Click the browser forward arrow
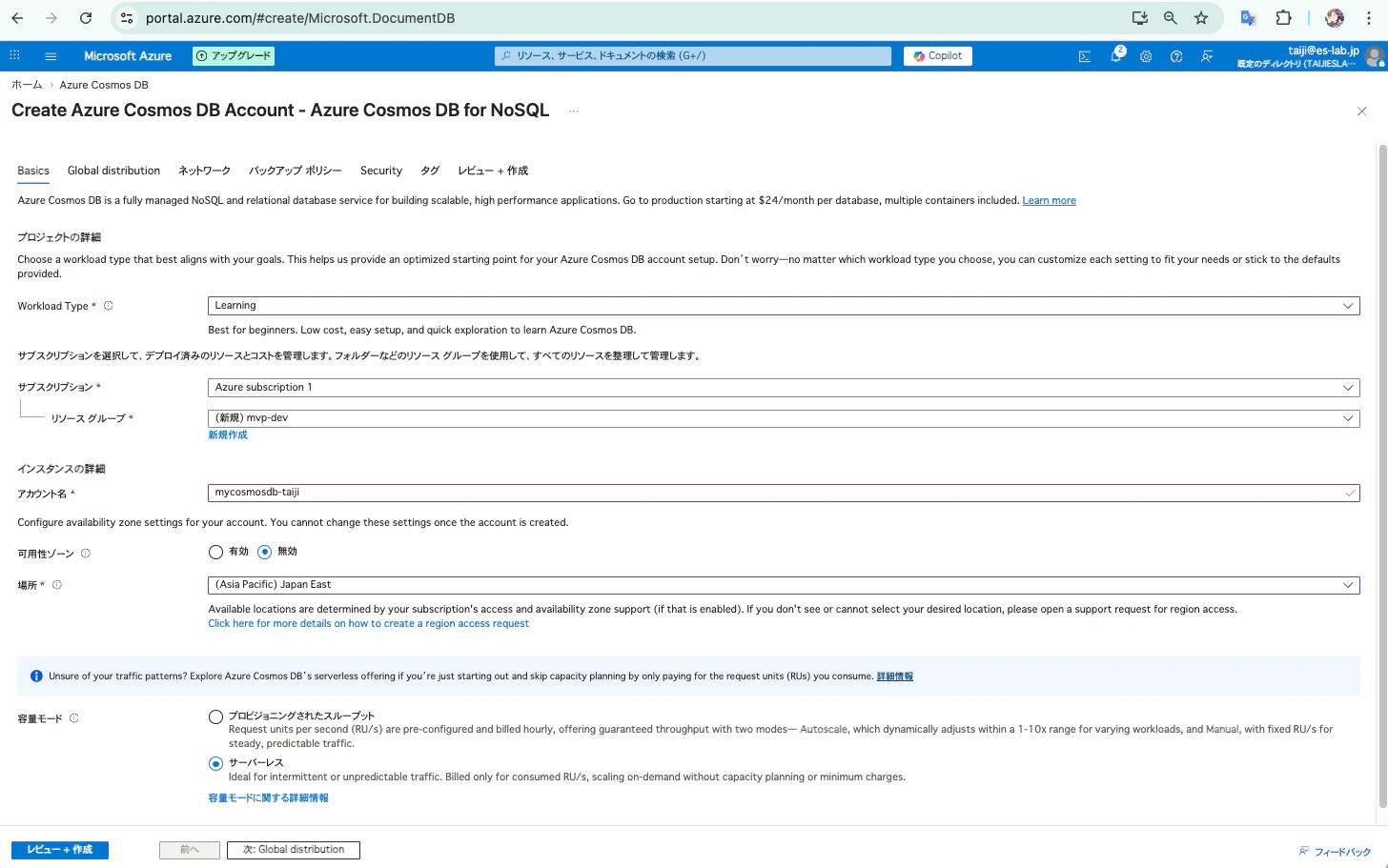 (51, 18)
